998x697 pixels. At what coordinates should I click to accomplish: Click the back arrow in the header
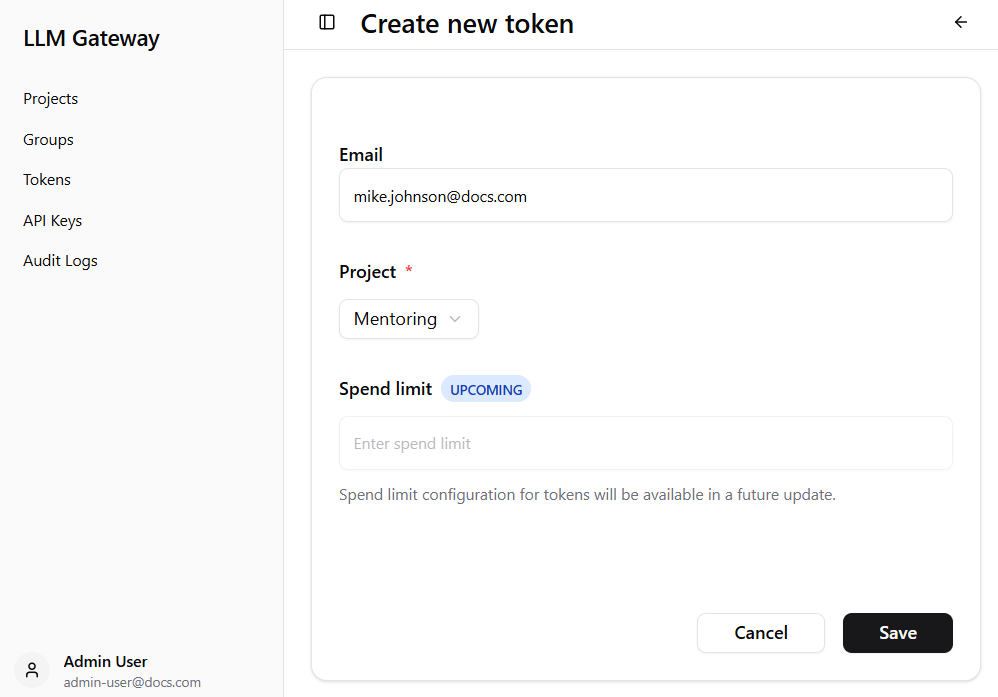pos(960,21)
